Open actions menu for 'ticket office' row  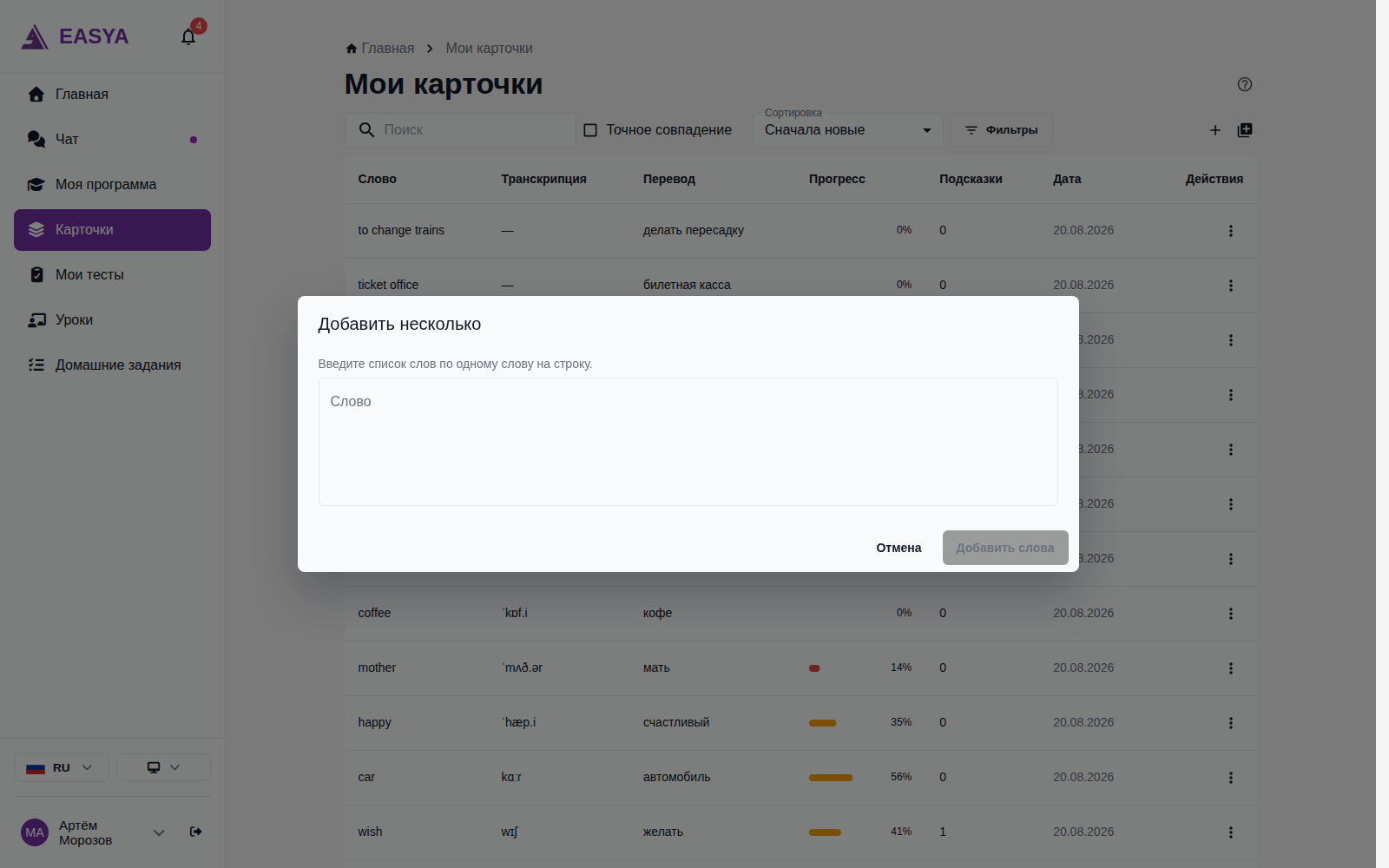(1230, 286)
